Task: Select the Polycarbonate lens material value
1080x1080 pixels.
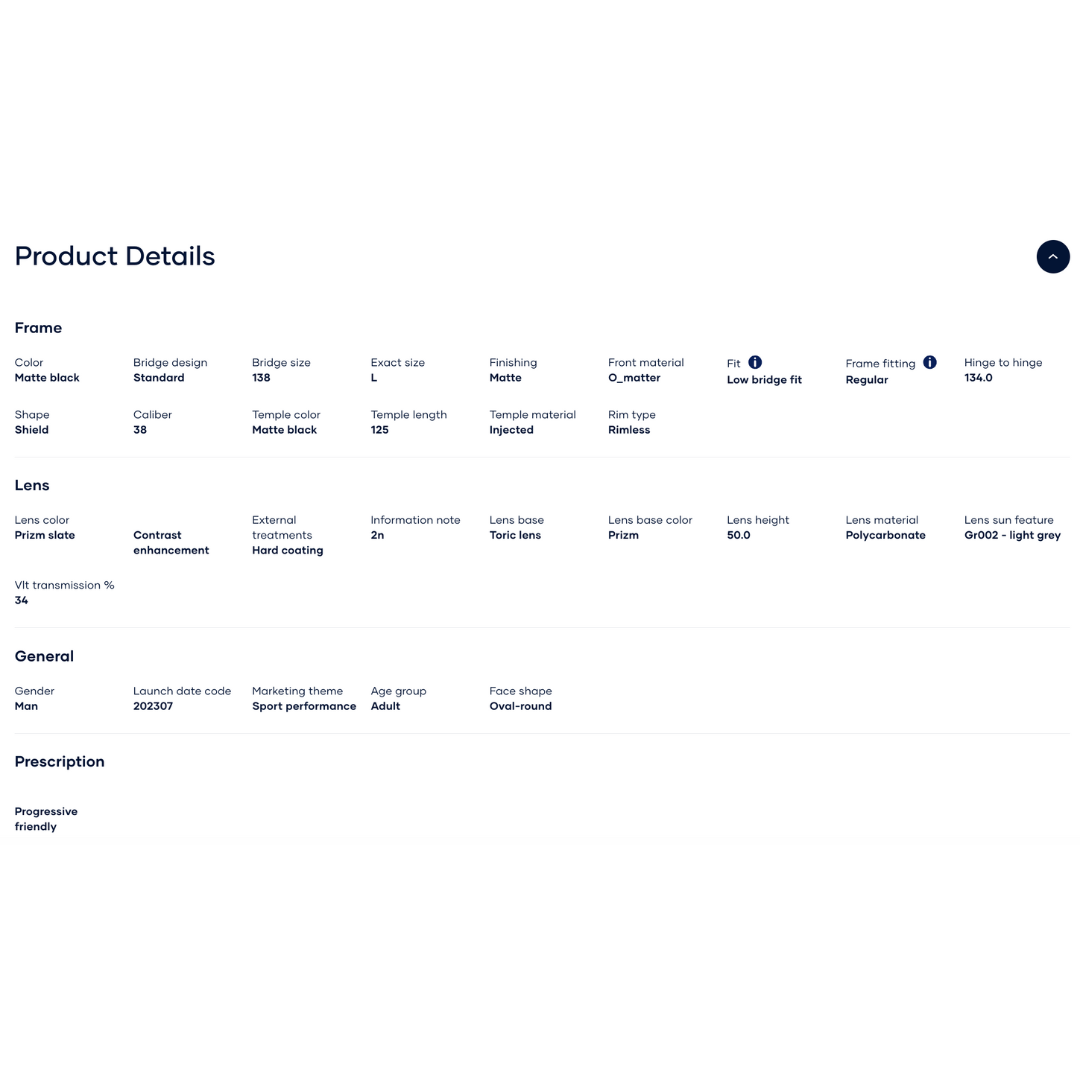Action: point(885,535)
